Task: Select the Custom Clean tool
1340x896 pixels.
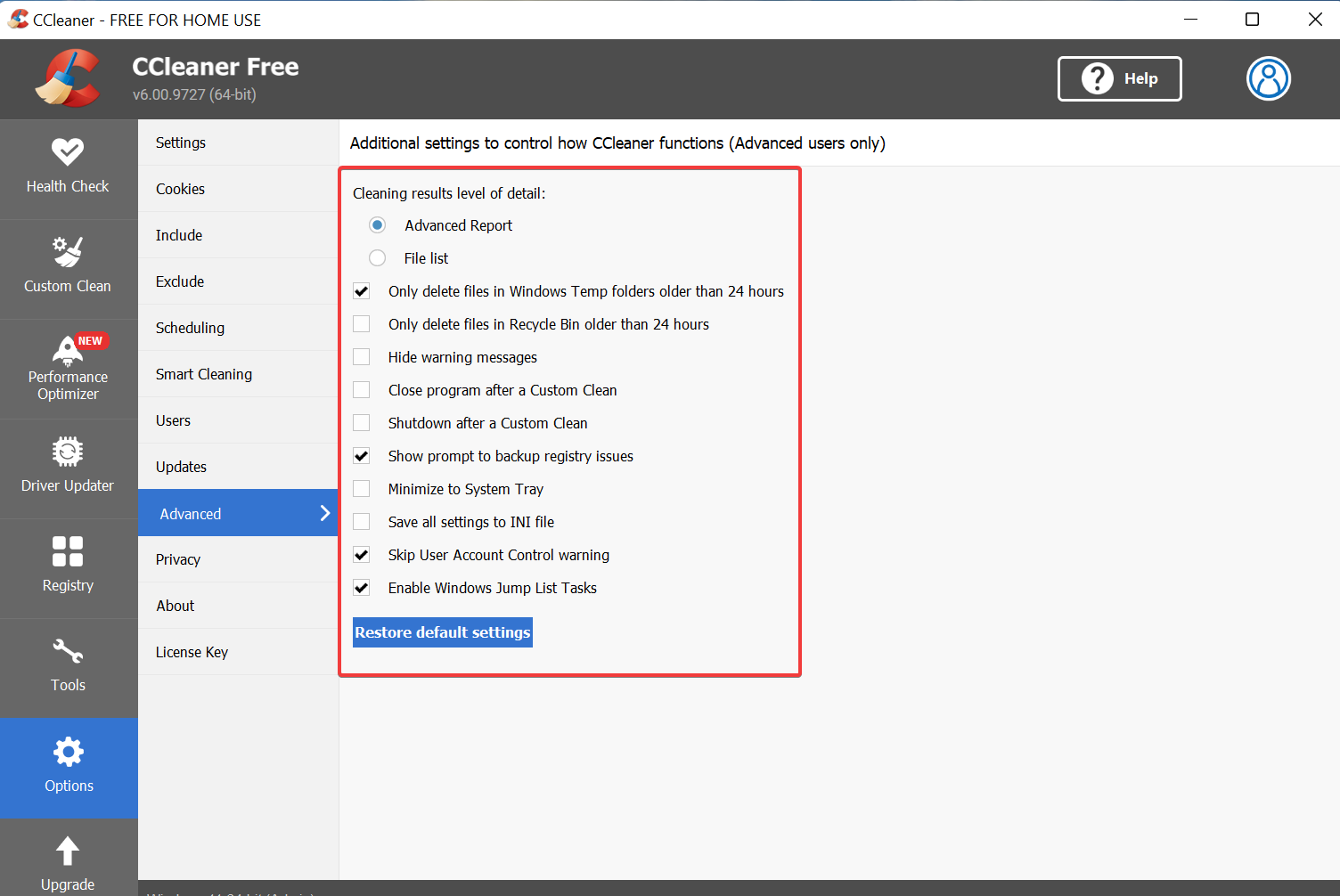Action: (x=69, y=267)
